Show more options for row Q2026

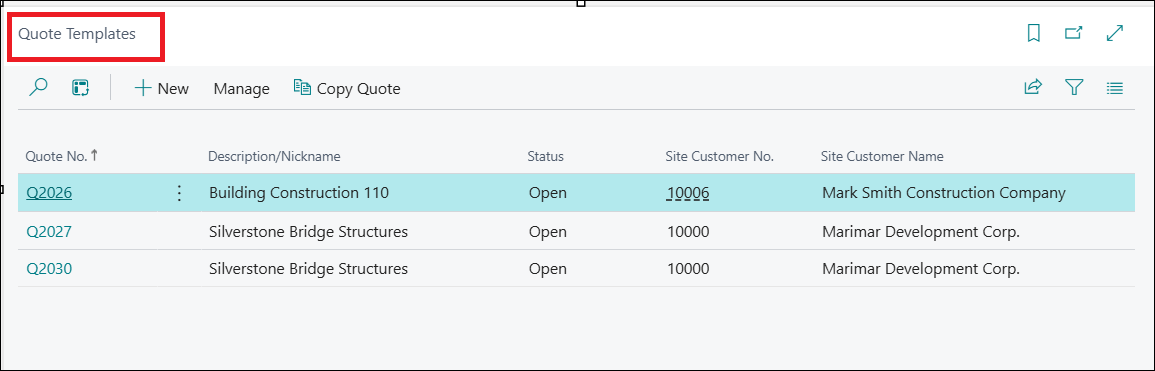(178, 193)
